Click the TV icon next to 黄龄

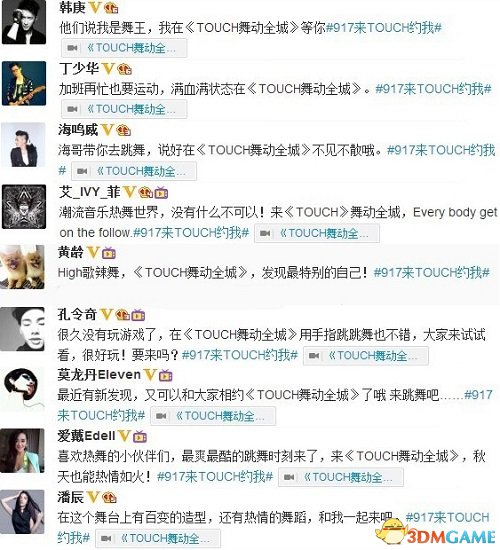[109, 253]
